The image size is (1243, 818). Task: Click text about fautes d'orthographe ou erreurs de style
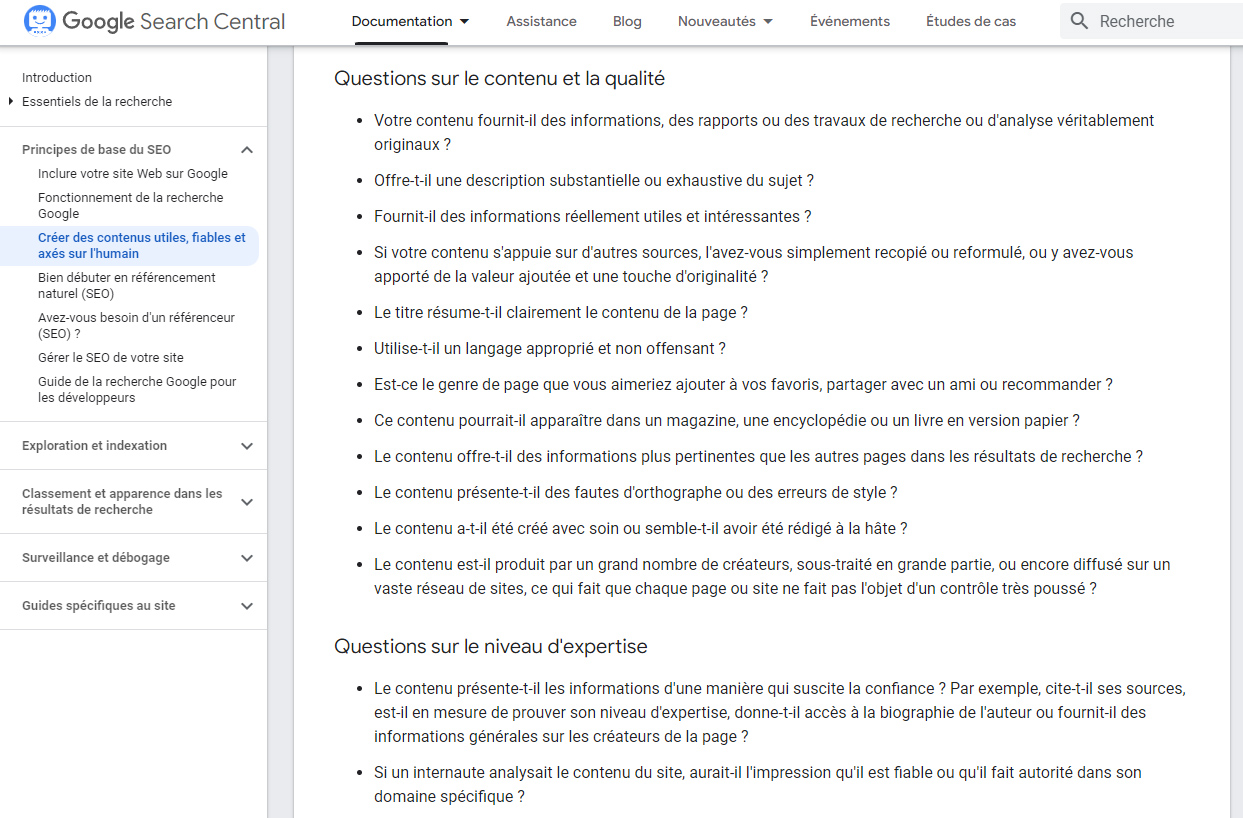tap(636, 492)
